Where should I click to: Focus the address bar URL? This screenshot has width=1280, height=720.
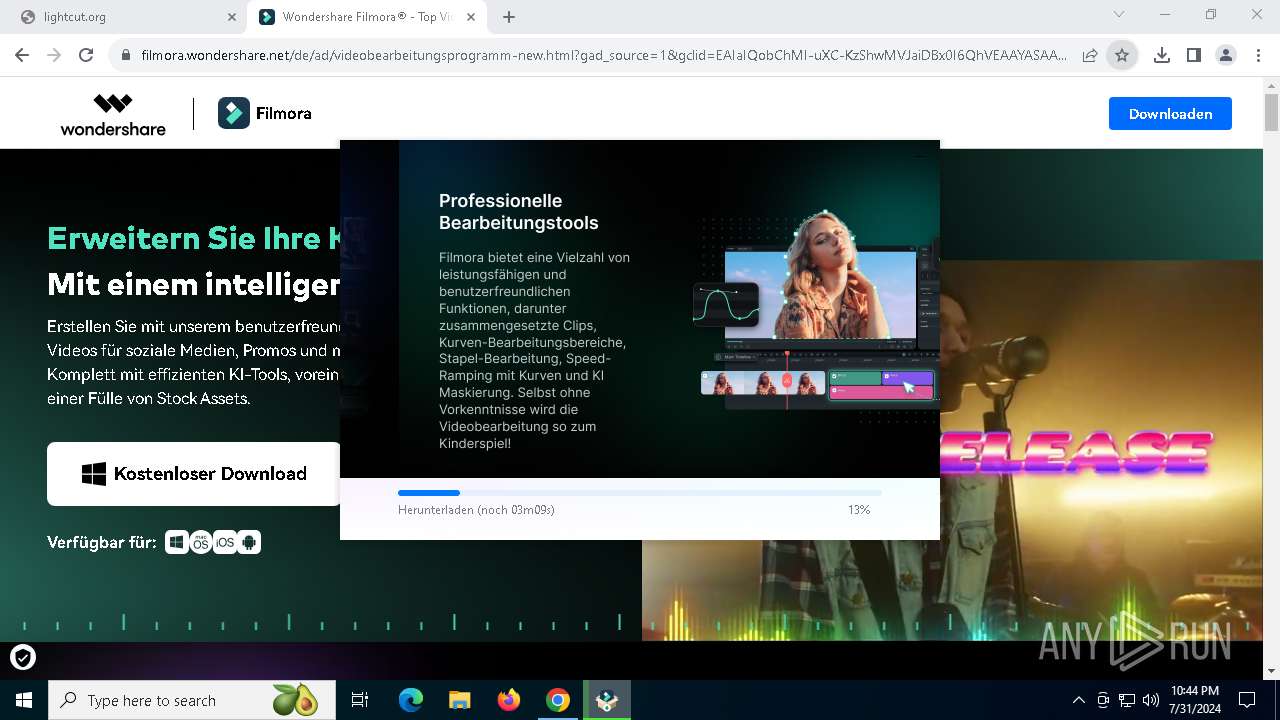coord(604,56)
